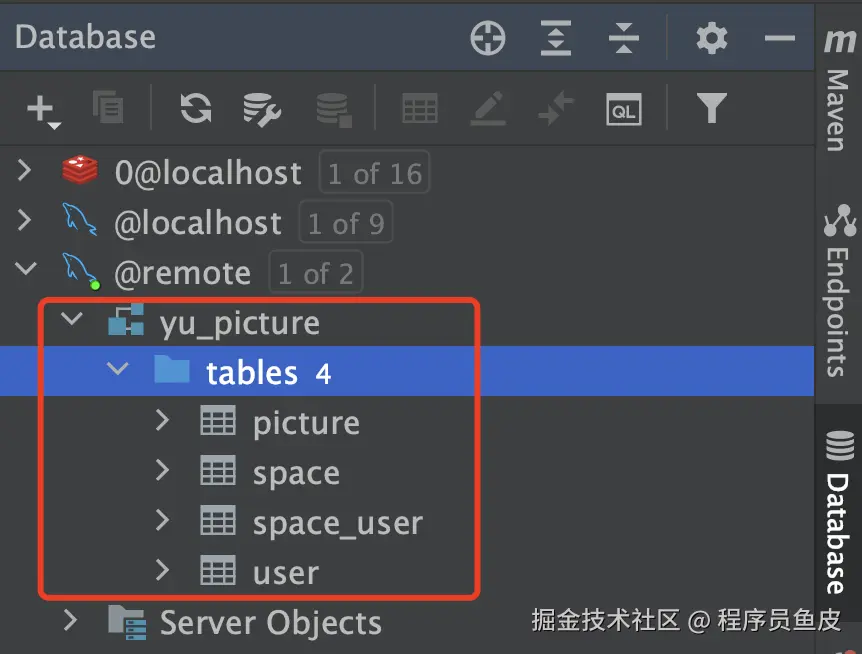The height and width of the screenshot is (654, 862).
Task: Expand the 0@localhost Redis node
Action: point(25,172)
